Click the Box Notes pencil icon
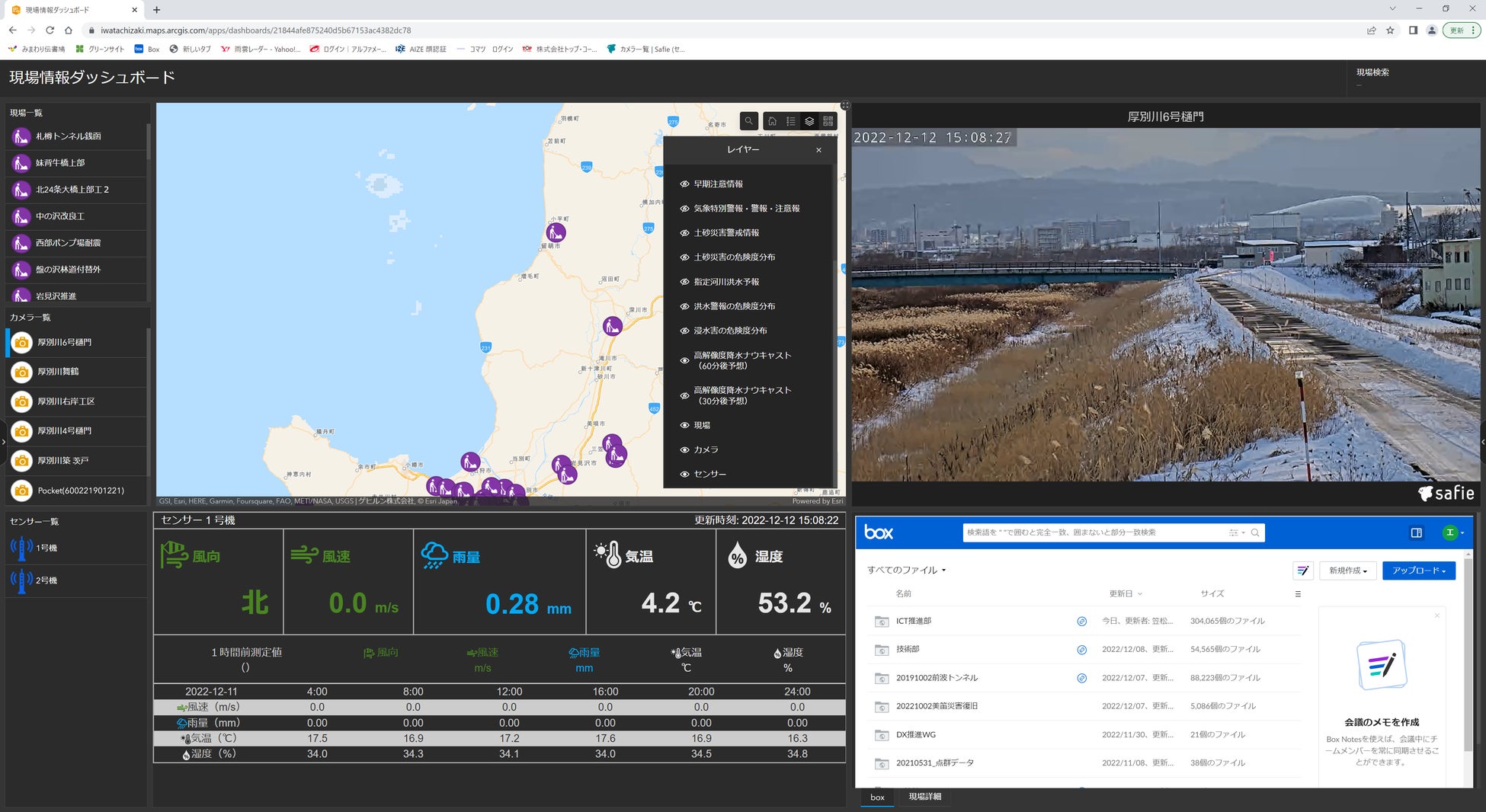Image resolution: width=1486 pixels, height=812 pixels. click(1302, 571)
